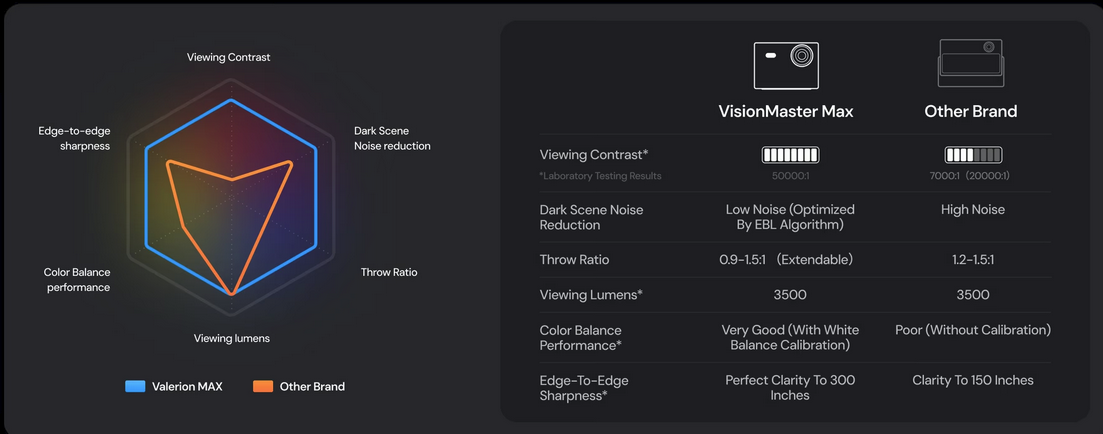Click the VisionMaster Max projector icon
This screenshot has width=1103, height=434.
[x=786, y=66]
